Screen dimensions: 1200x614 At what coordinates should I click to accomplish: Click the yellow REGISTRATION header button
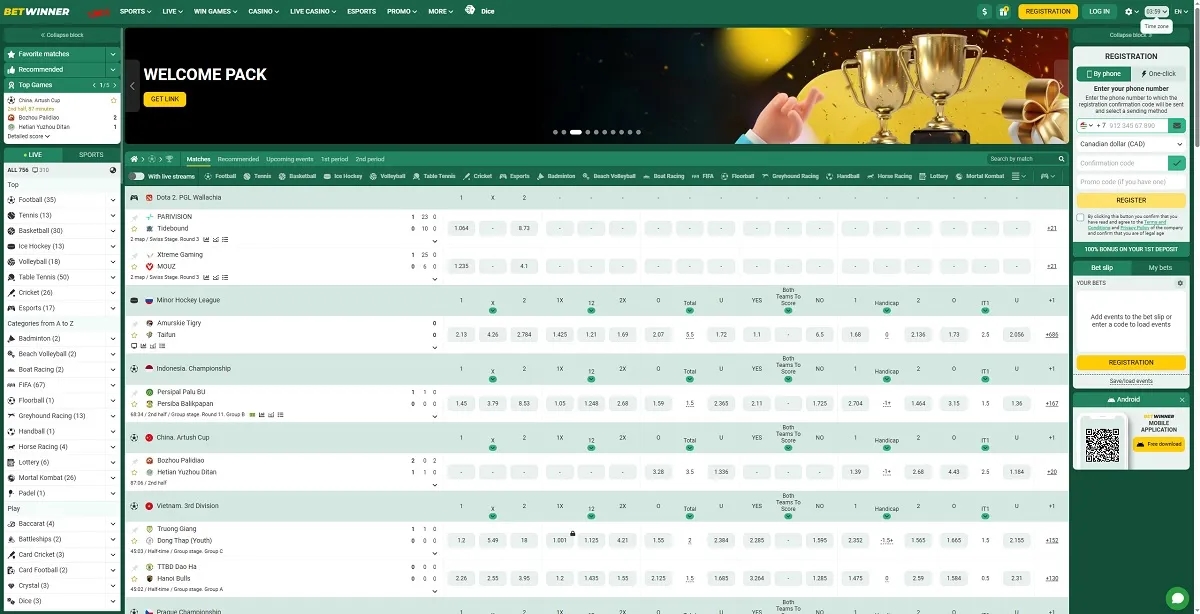(x=1048, y=11)
